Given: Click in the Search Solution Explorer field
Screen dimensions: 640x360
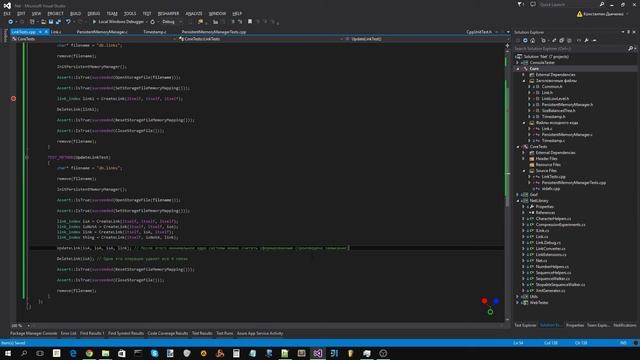Looking at the screenshot, I should point(571,49).
